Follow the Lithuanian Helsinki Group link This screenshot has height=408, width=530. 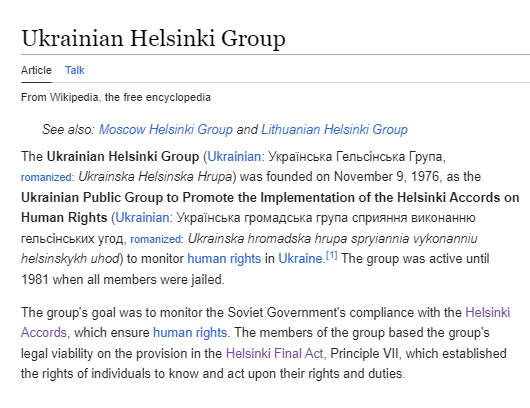click(334, 129)
